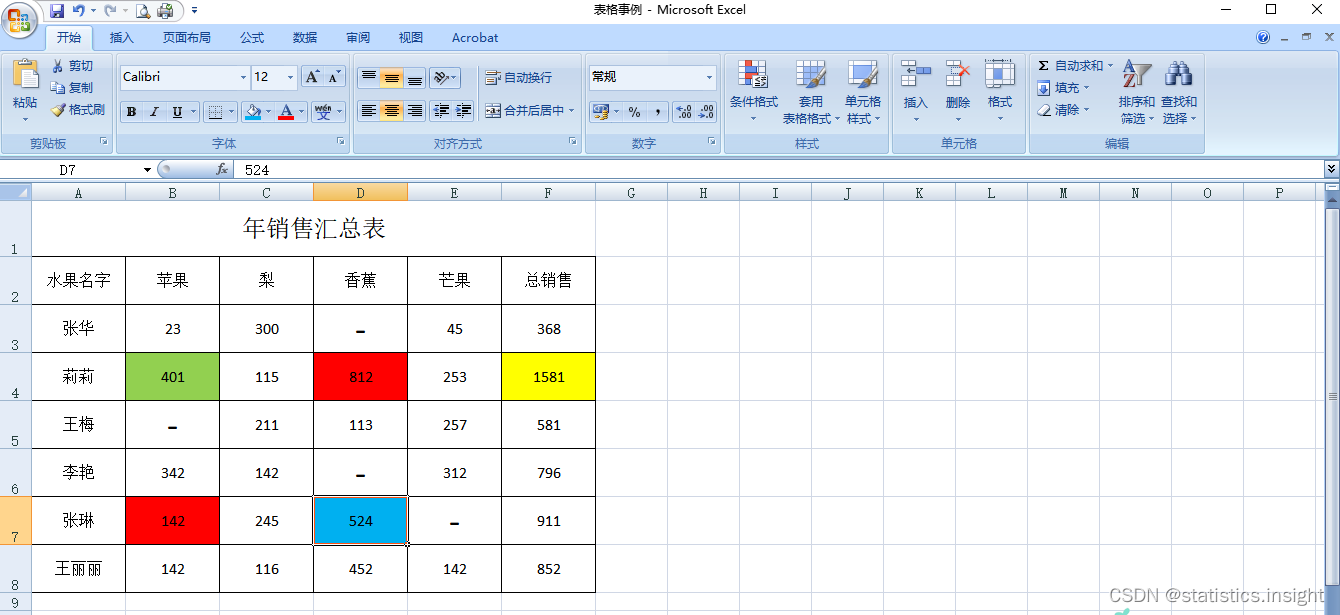Click Delete cells (删除) icon
Viewport: 1340px width, 615px height.
click(958, 75)
